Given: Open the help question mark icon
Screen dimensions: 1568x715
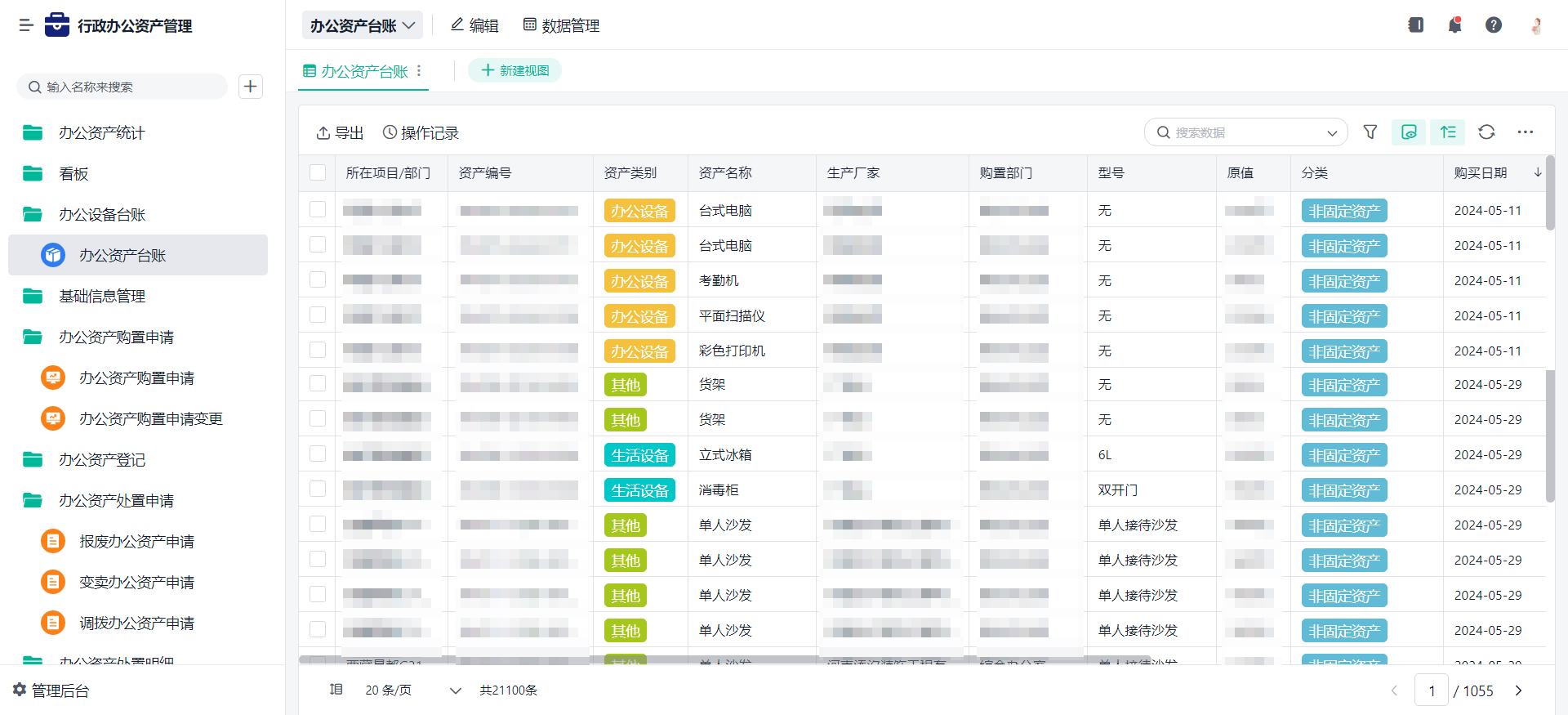Looking at the screenshot, I should [x=1493, y=25].
